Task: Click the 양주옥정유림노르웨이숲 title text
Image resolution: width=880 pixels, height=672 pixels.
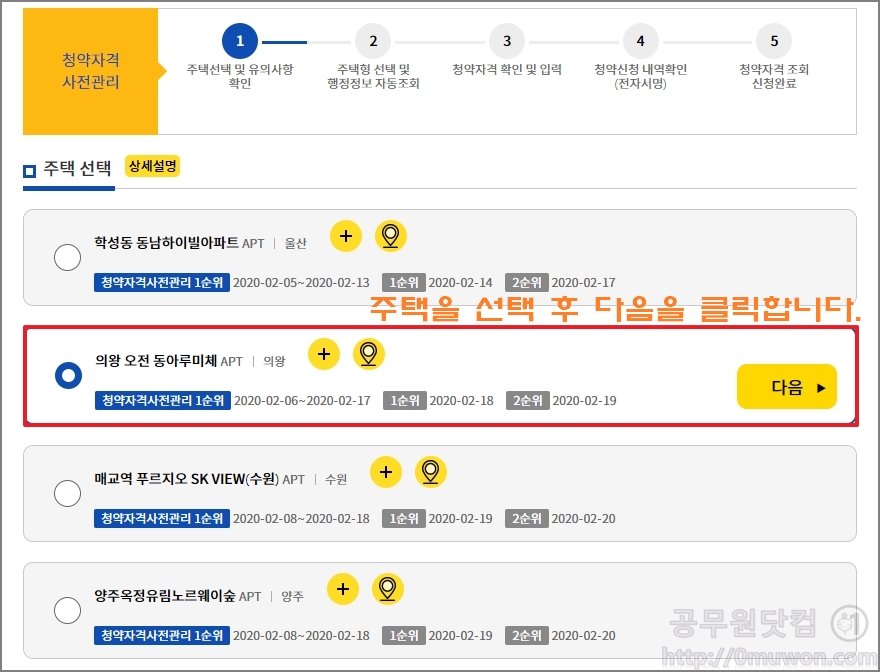Action: tap(165, 596)
